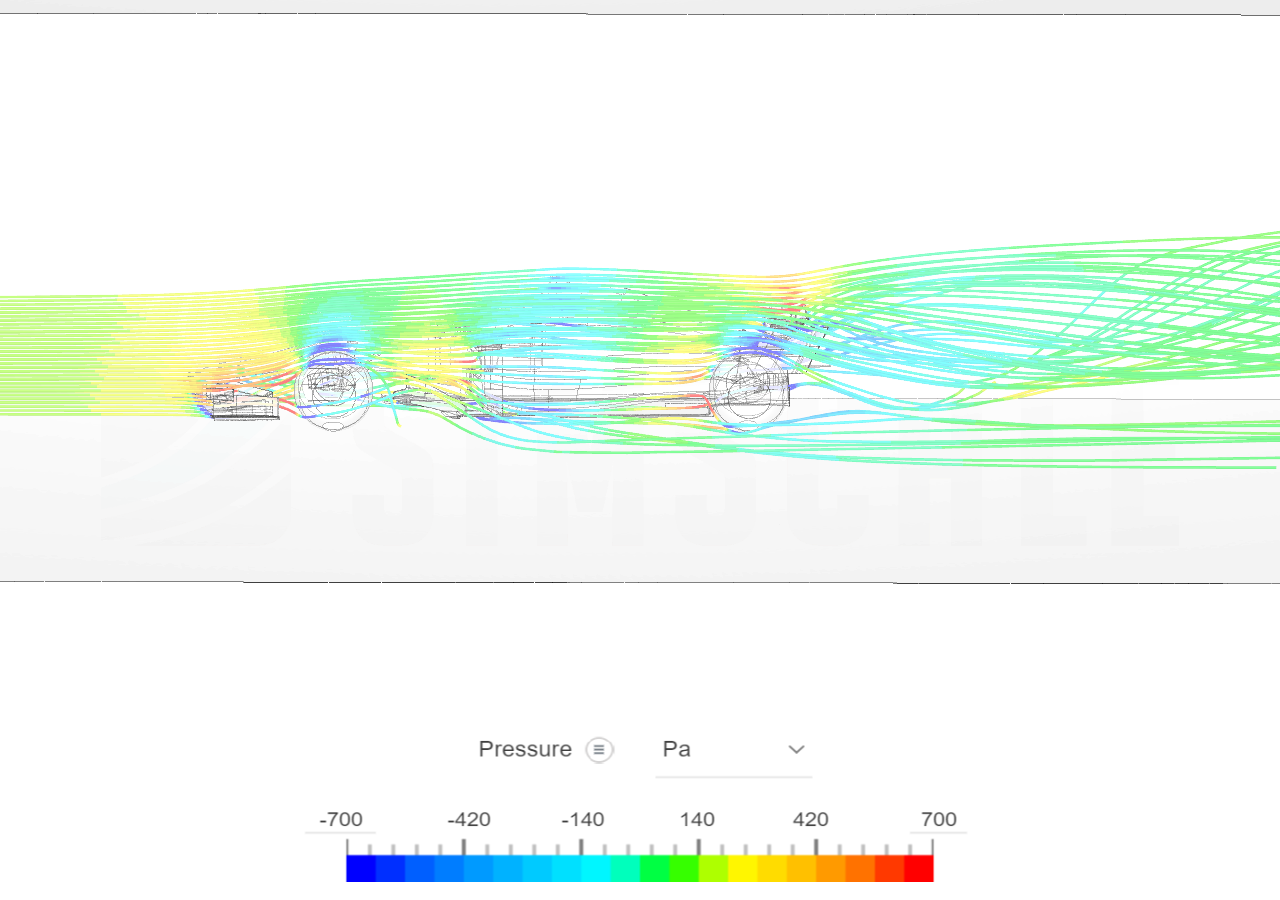Click the rear wheel of the car model
The width and height of the screenshot is (1280, 900).
[x=749, y=393]
